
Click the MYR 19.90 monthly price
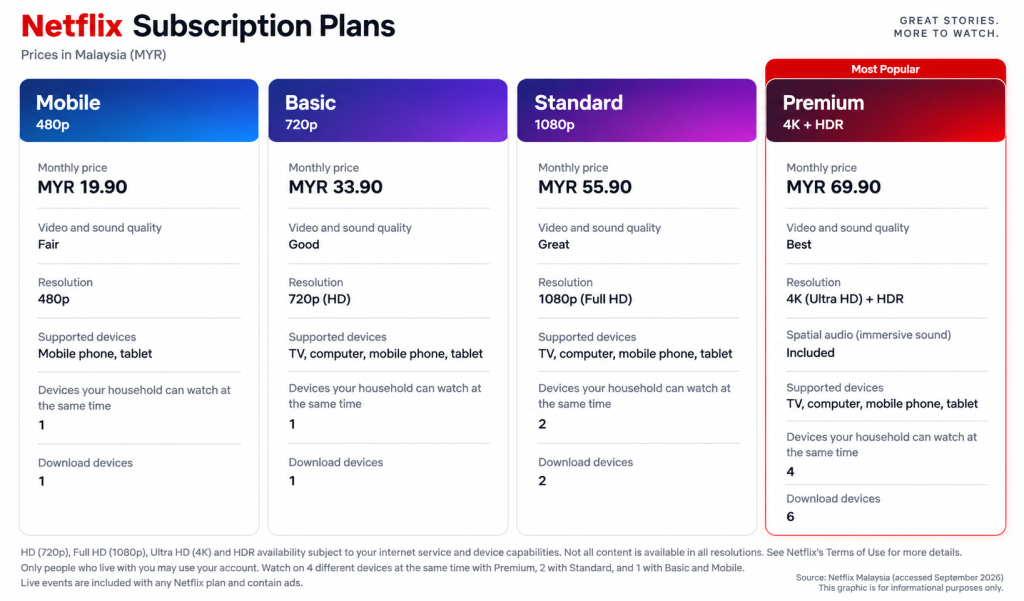82,187
